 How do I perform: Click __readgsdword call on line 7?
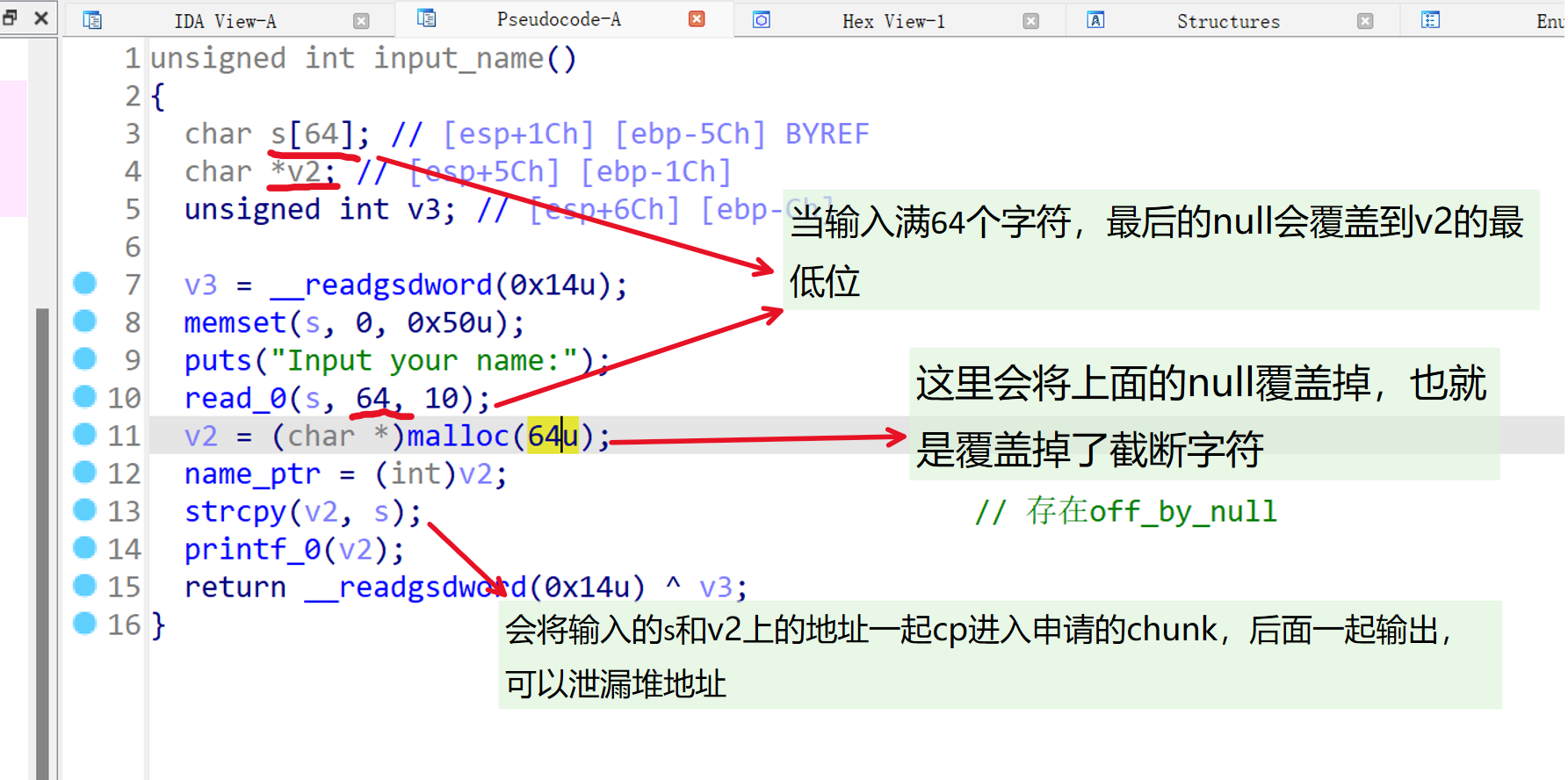[x=381, y=285]
